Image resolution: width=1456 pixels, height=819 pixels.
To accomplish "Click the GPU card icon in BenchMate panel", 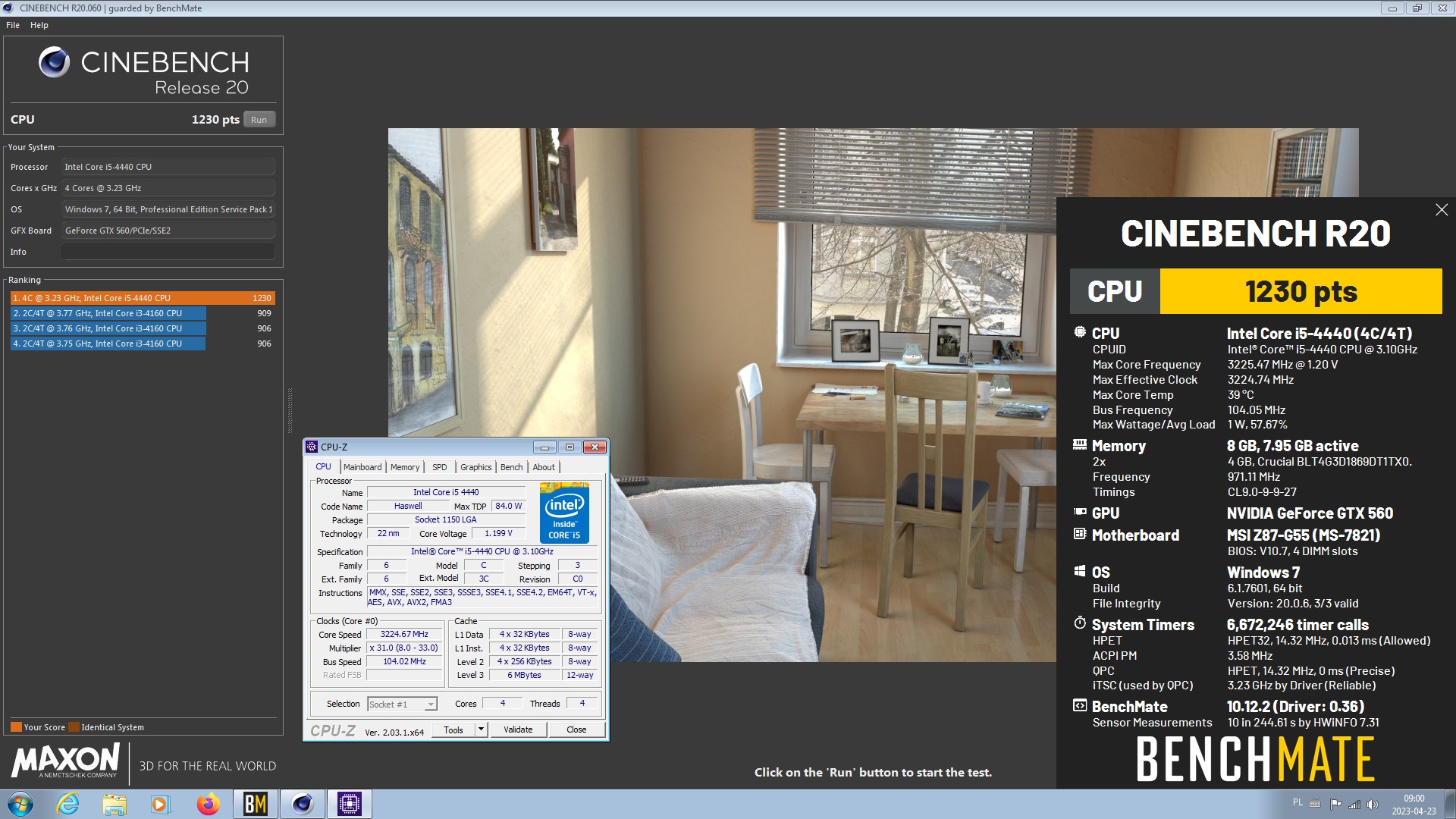I will pos(1080,512).
